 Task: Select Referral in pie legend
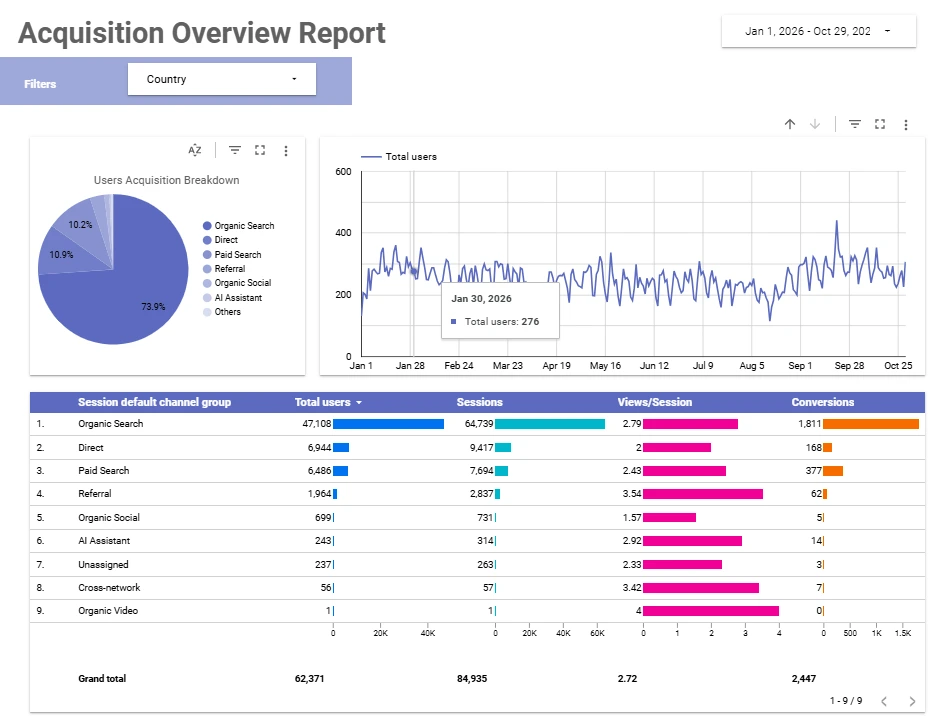point(229,269)
